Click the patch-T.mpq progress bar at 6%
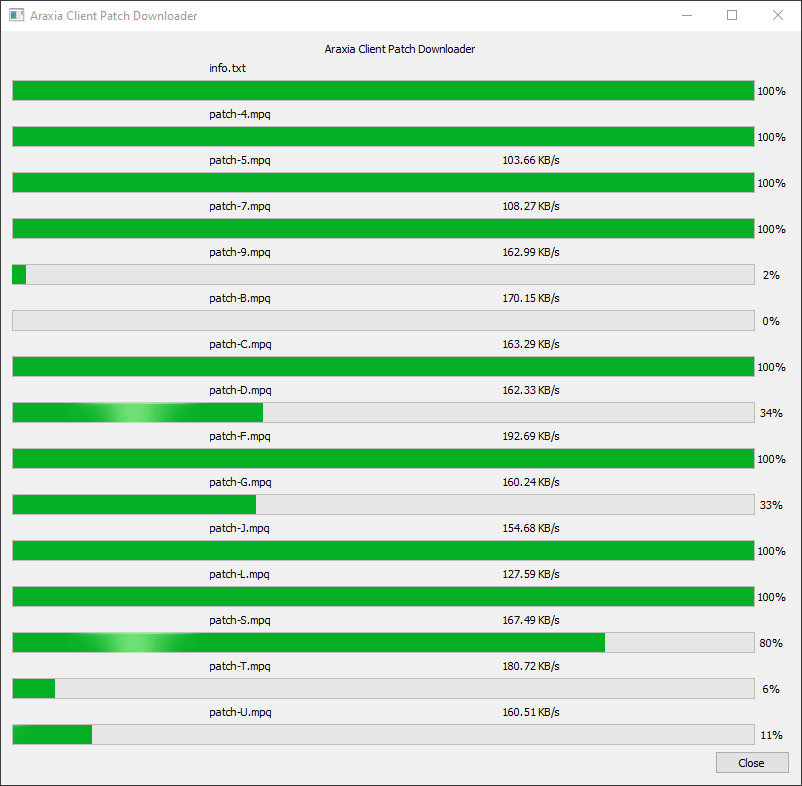The width and height of the screenshot is (802, 786). point(383,689)
